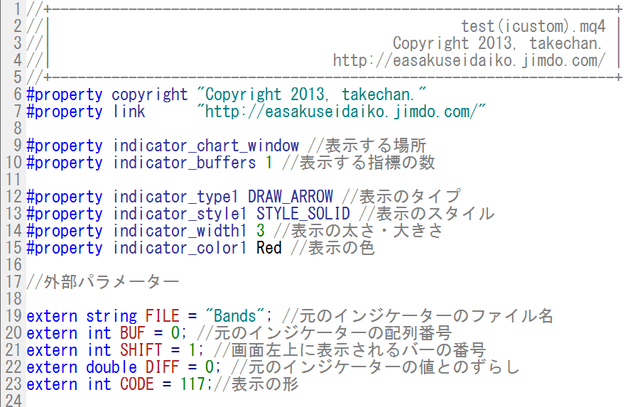This screenshot has width=630, height=407.
Task: Click the comment 表示の太さ・大きさ on line 14
Action: [x=367, y=231]
